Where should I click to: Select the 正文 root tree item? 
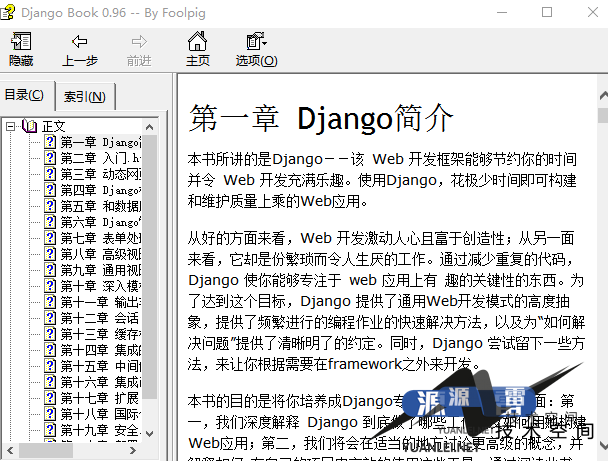53,126
